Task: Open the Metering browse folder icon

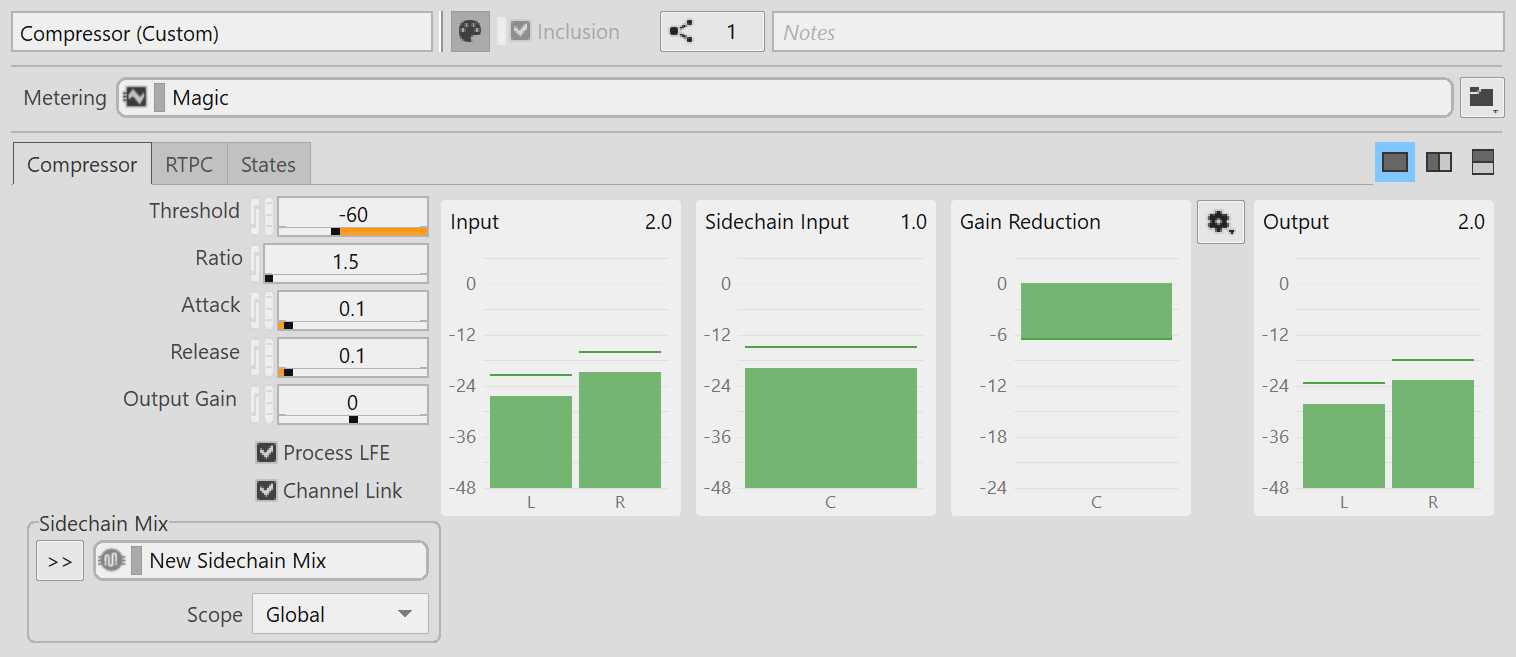Action: point(1481,98)
